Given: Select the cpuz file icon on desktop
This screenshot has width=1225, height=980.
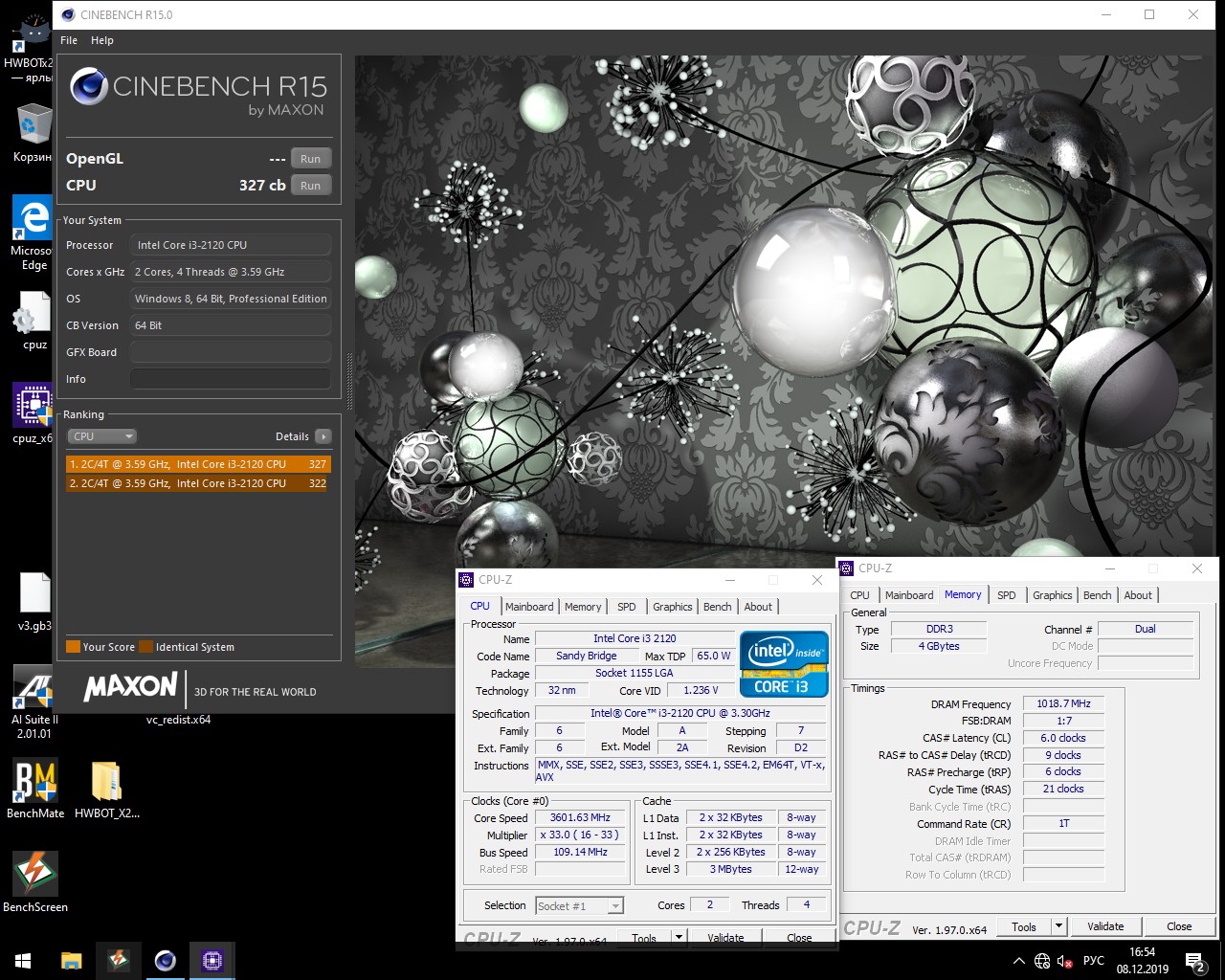Looking at the screenshot, I should (31, 319).
